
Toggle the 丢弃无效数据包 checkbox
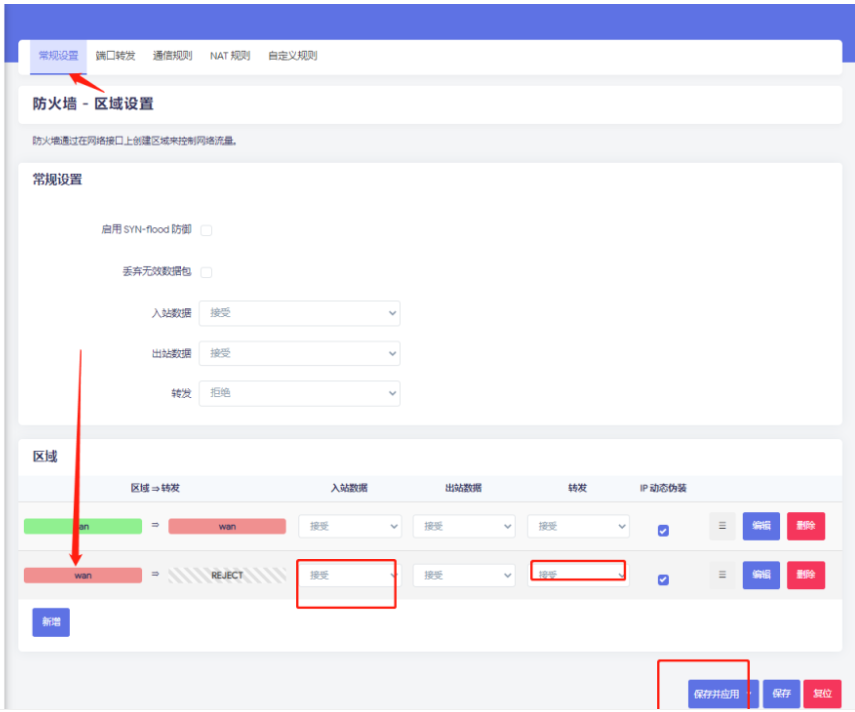pyautogui.click(x=206, y=272)
